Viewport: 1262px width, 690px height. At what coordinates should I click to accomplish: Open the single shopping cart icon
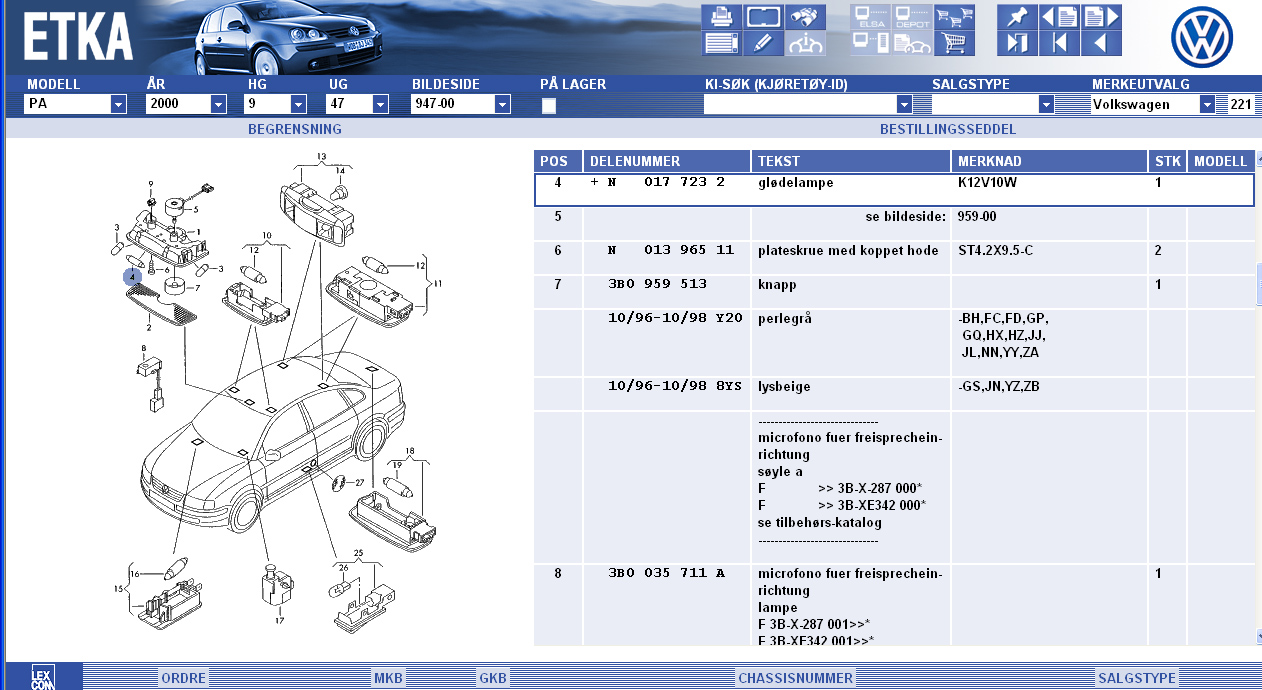(954, 43)
